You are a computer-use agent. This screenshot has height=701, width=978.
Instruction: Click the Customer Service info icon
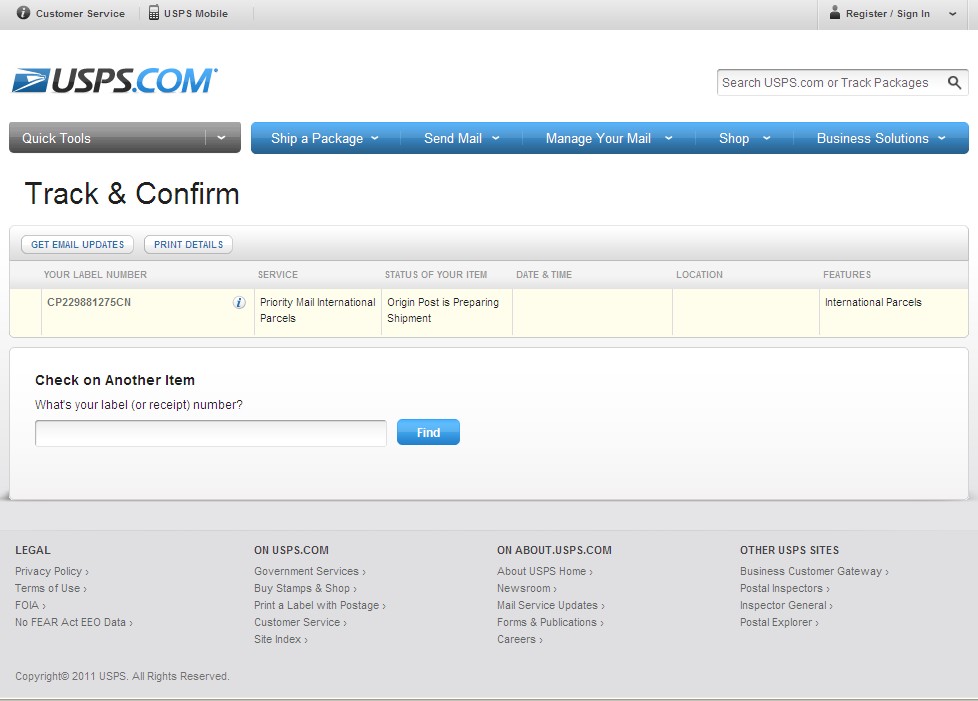[23, 13]
